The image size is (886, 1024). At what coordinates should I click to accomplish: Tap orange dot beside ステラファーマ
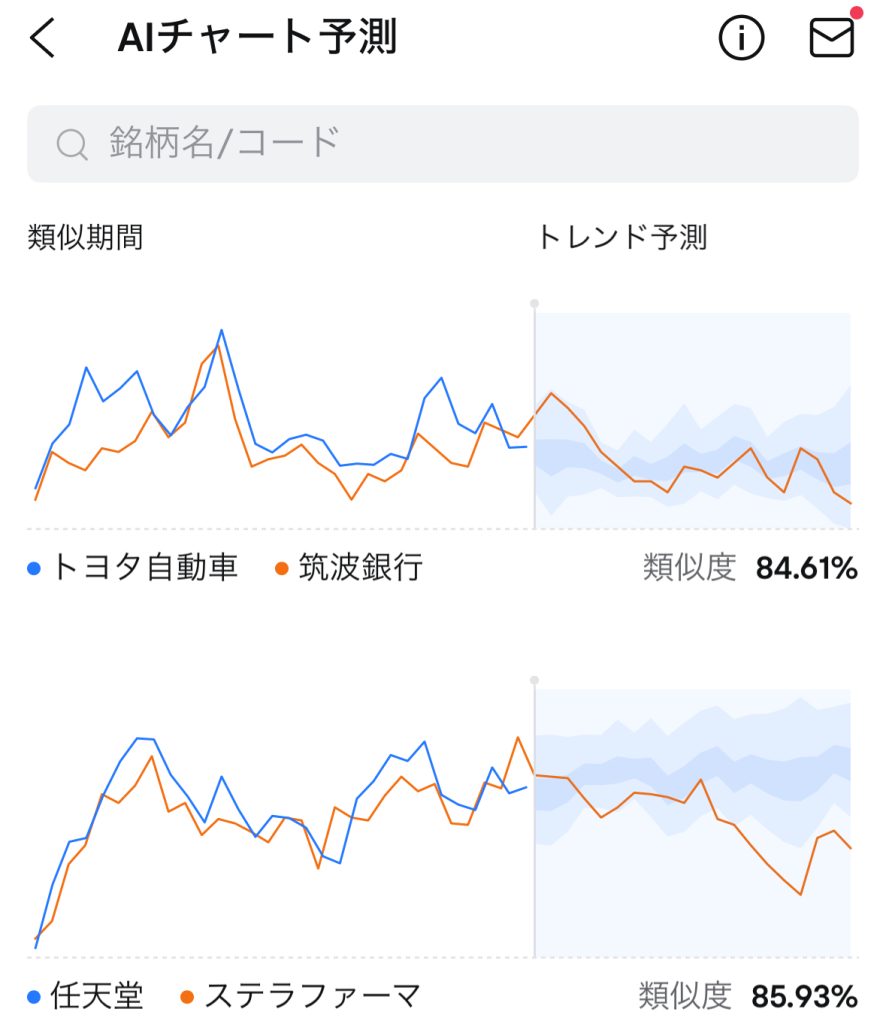tap(187, 997)
